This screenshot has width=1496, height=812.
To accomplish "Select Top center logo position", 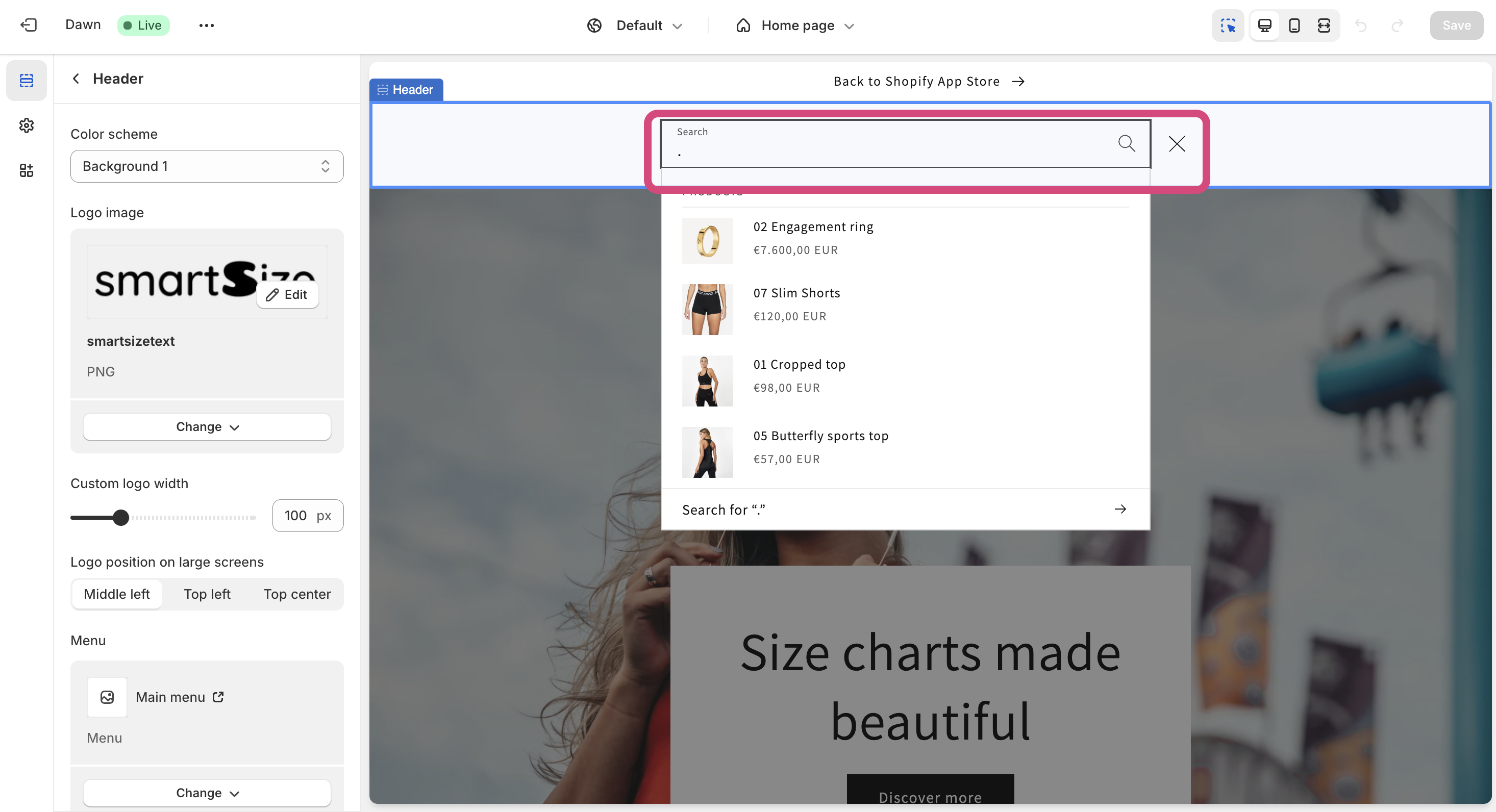I will click(297, 594).
